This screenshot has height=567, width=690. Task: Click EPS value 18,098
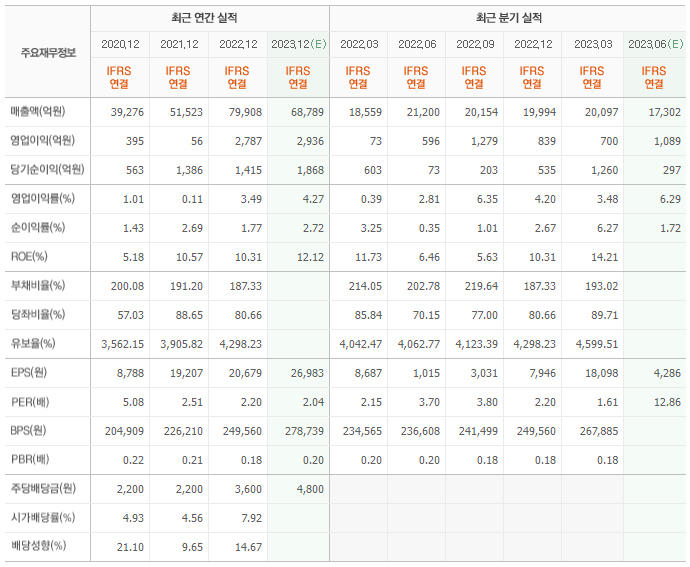602,373
